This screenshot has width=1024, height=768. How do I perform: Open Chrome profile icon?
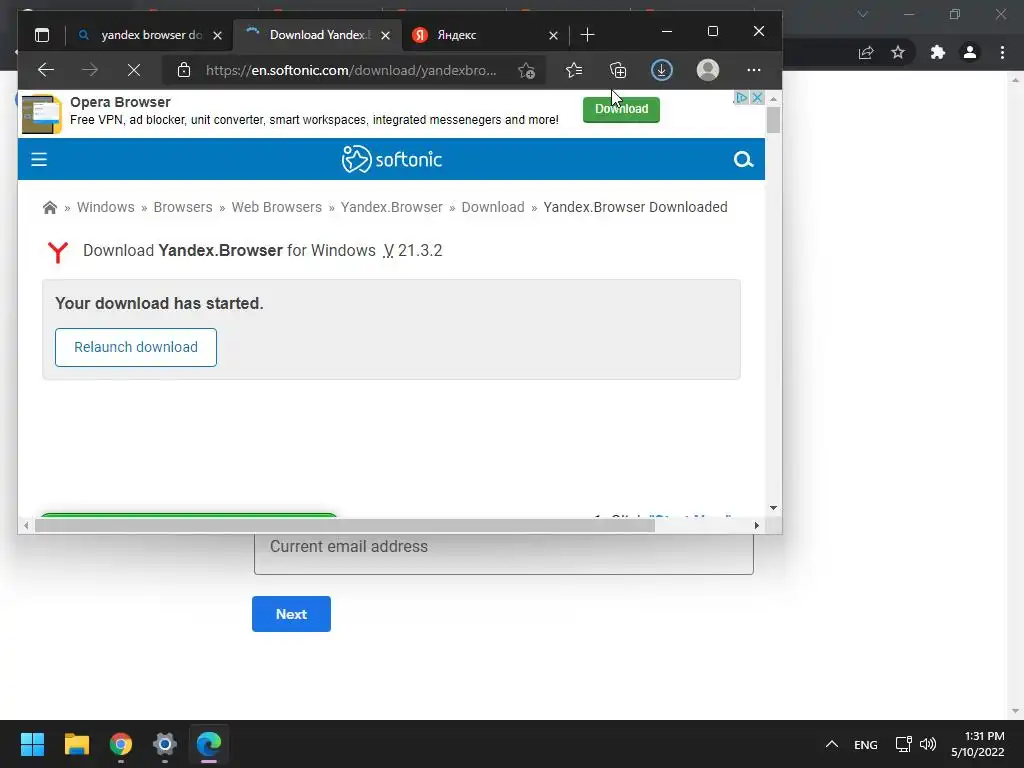point(970,52)
